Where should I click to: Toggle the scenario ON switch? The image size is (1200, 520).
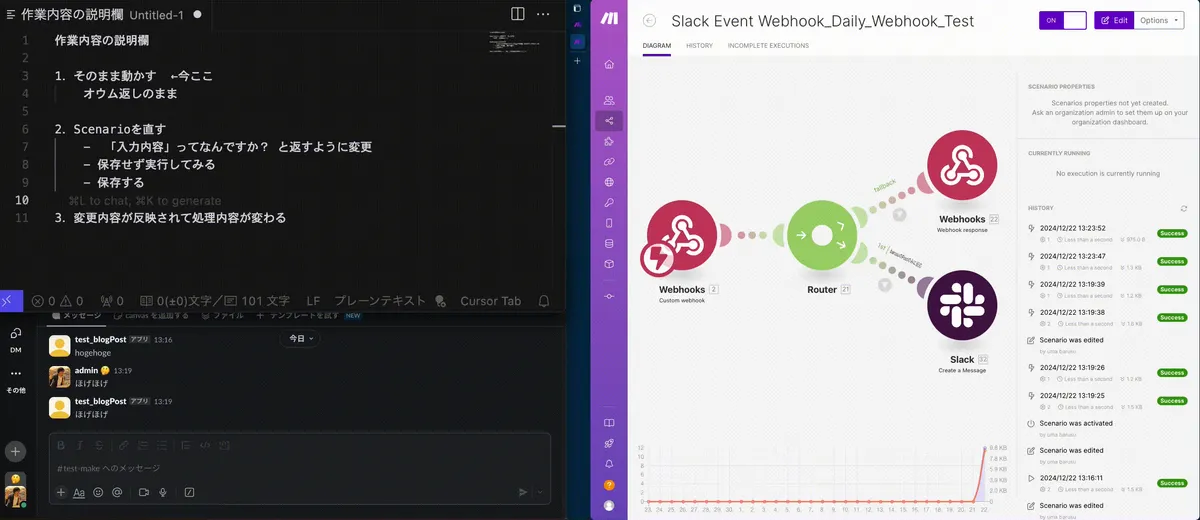coord(1063,20)
